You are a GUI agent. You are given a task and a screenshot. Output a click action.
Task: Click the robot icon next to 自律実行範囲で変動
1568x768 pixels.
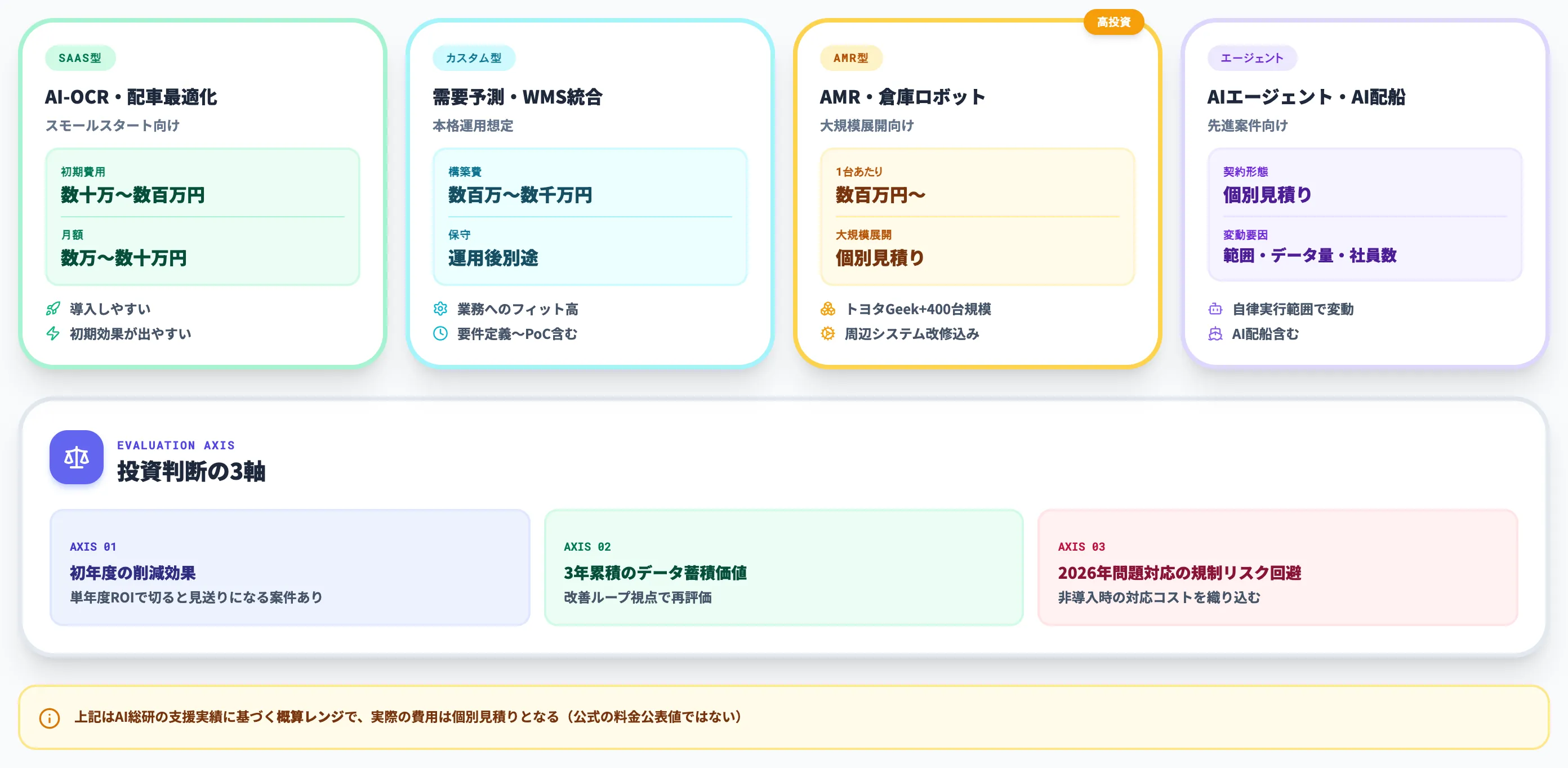(x=1215, y=309)
